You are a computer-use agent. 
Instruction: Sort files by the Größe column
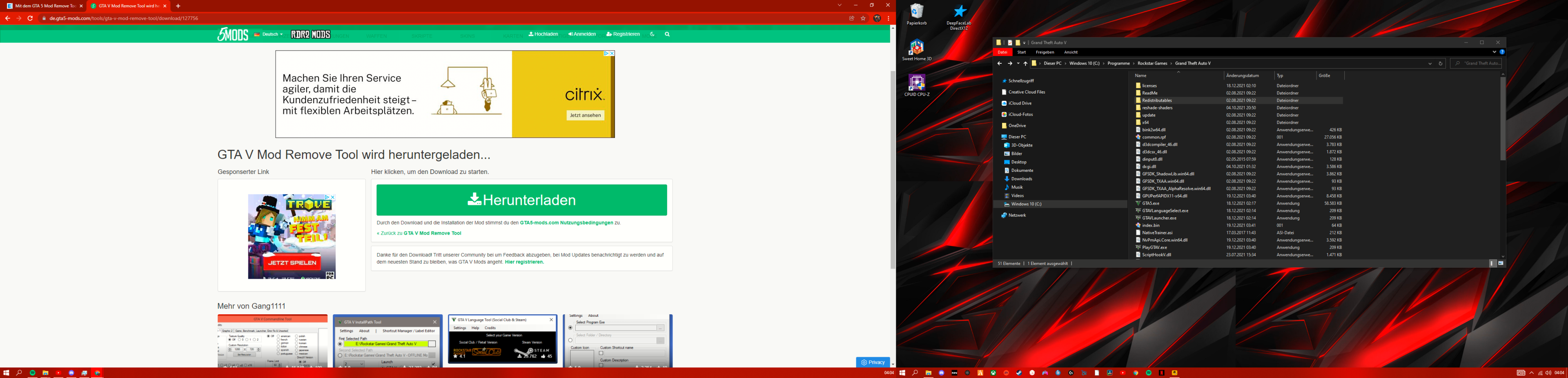pos(1330,76)
